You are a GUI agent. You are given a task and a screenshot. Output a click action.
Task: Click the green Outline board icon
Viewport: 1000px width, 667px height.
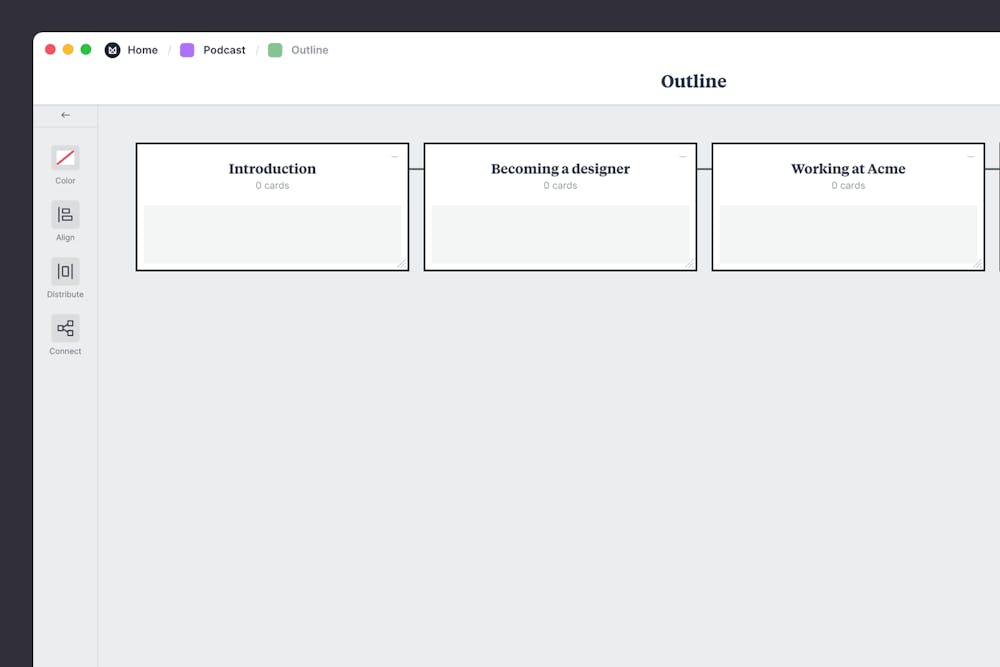[x=275, y=49]
